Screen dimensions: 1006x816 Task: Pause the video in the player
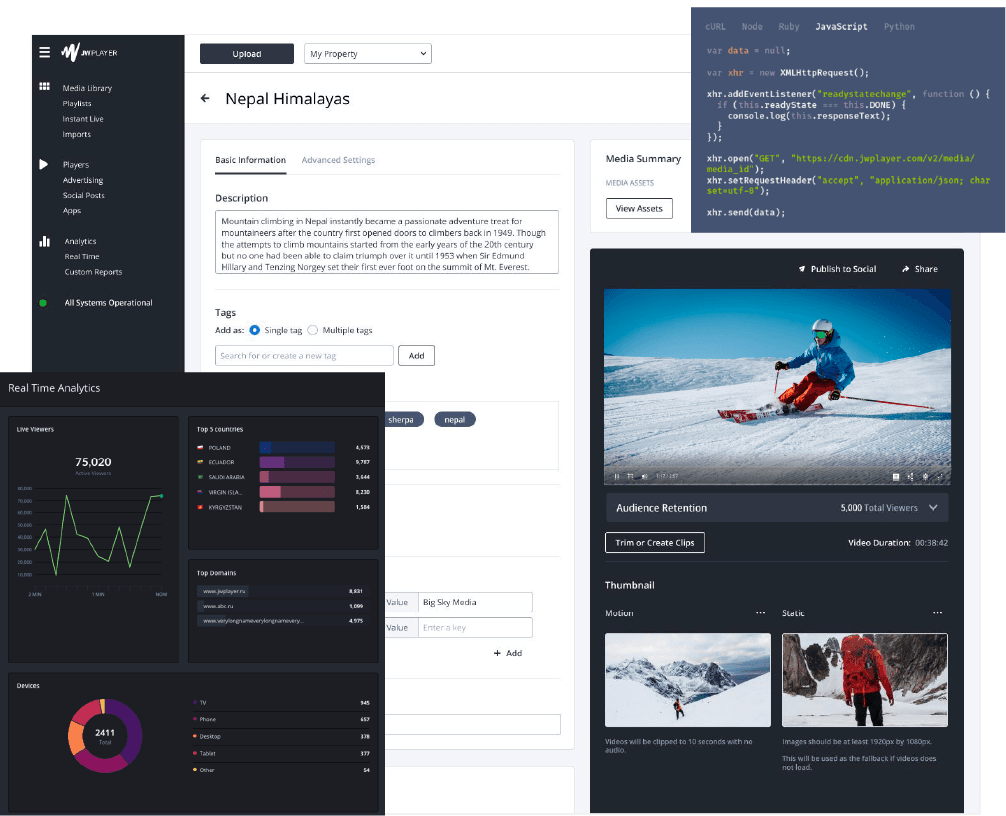coord(617,476)
